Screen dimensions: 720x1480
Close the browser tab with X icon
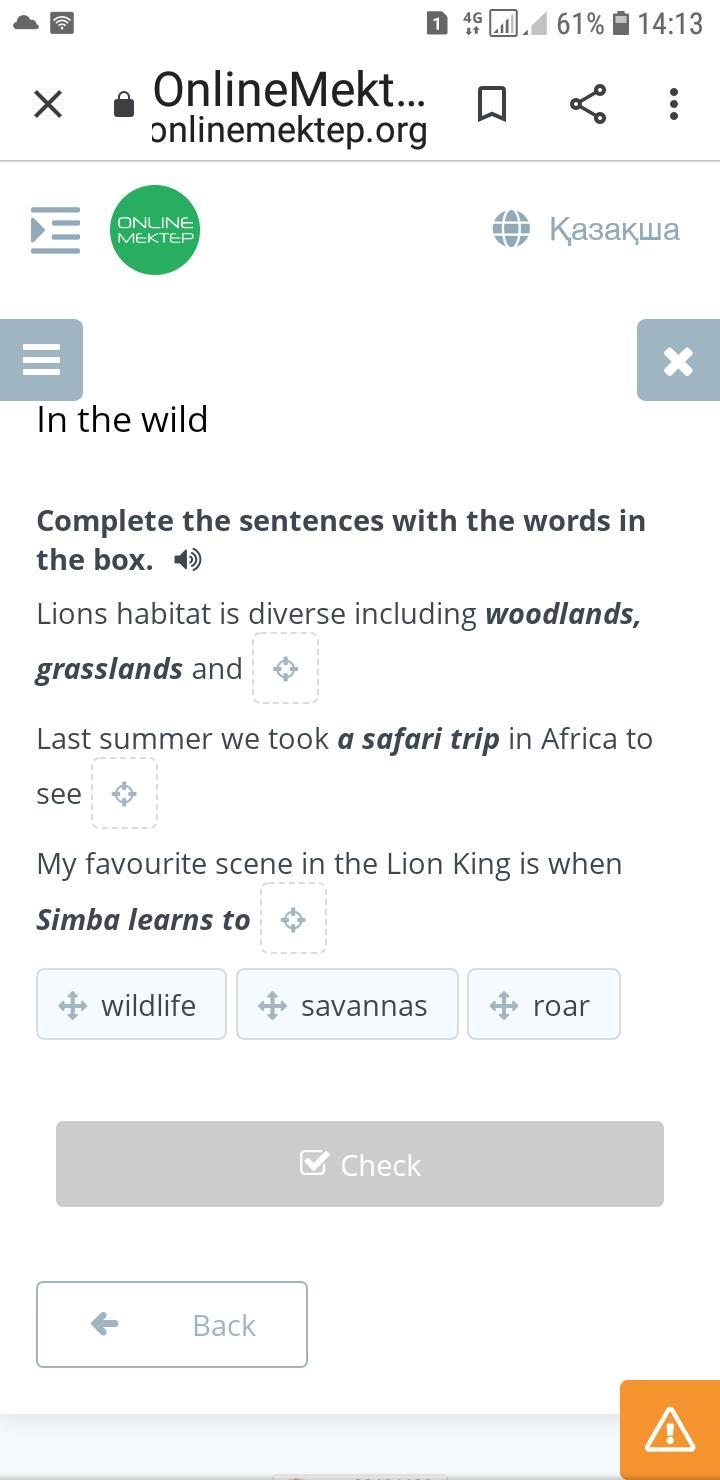tap(48, 104)
